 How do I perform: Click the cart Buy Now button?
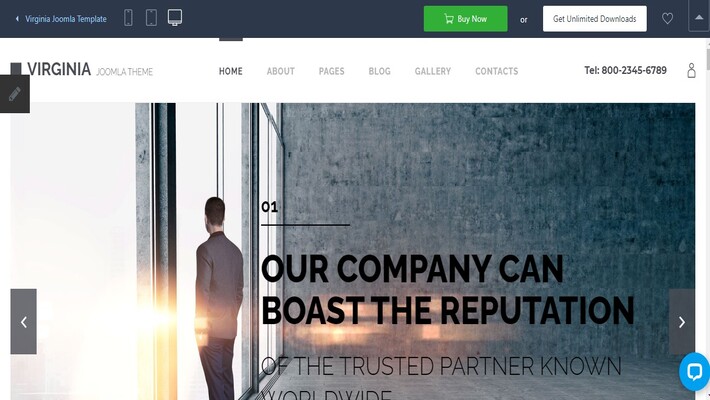[x=465, y=19]
